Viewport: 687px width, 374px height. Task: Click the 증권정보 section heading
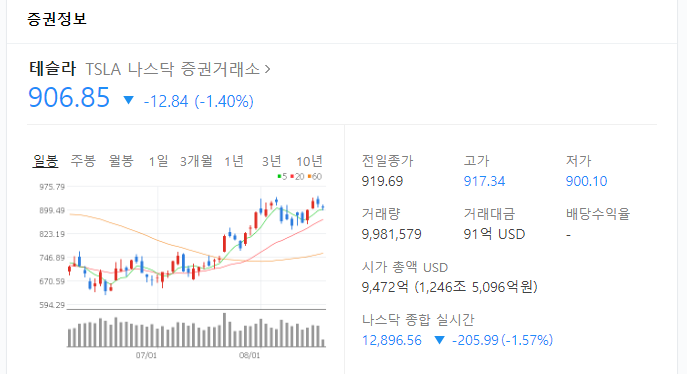[57, 19]
